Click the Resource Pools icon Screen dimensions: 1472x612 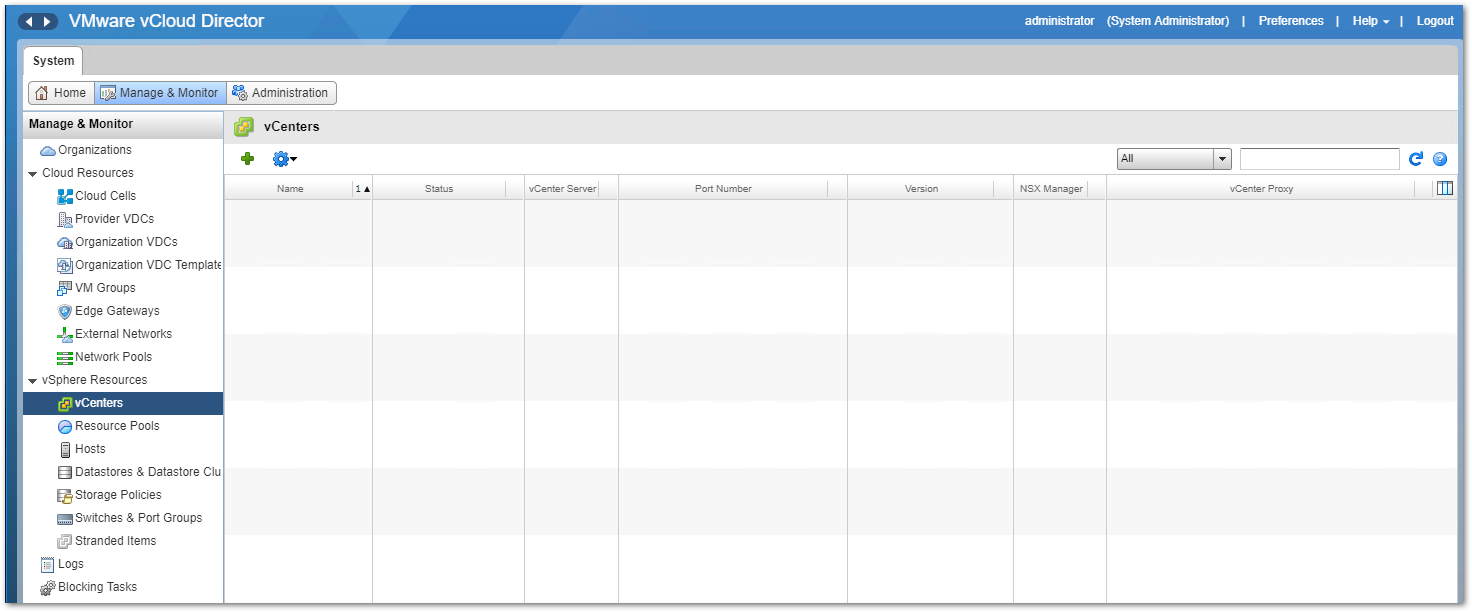[x=66, y=426]
